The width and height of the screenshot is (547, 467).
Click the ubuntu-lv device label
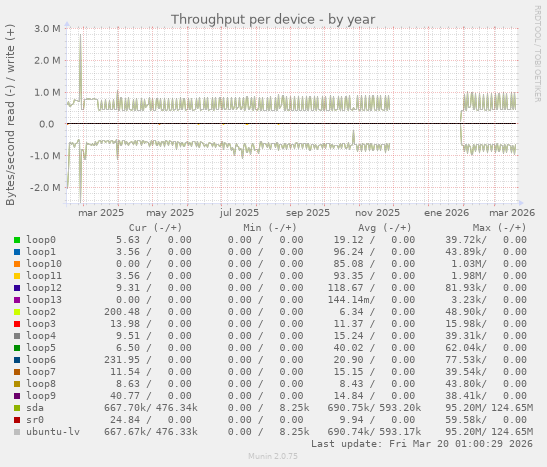pos(53,432)
